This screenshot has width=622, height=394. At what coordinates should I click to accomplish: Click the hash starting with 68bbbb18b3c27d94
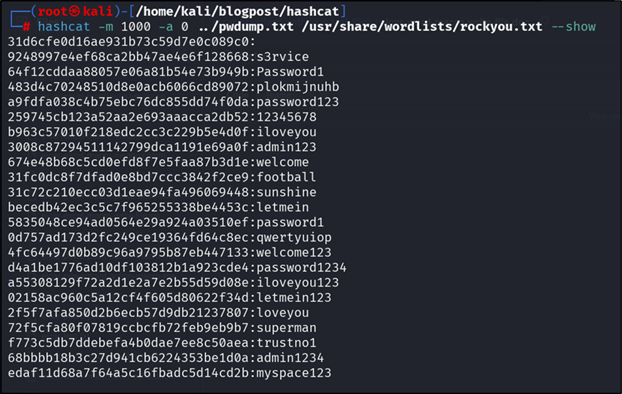128,358
